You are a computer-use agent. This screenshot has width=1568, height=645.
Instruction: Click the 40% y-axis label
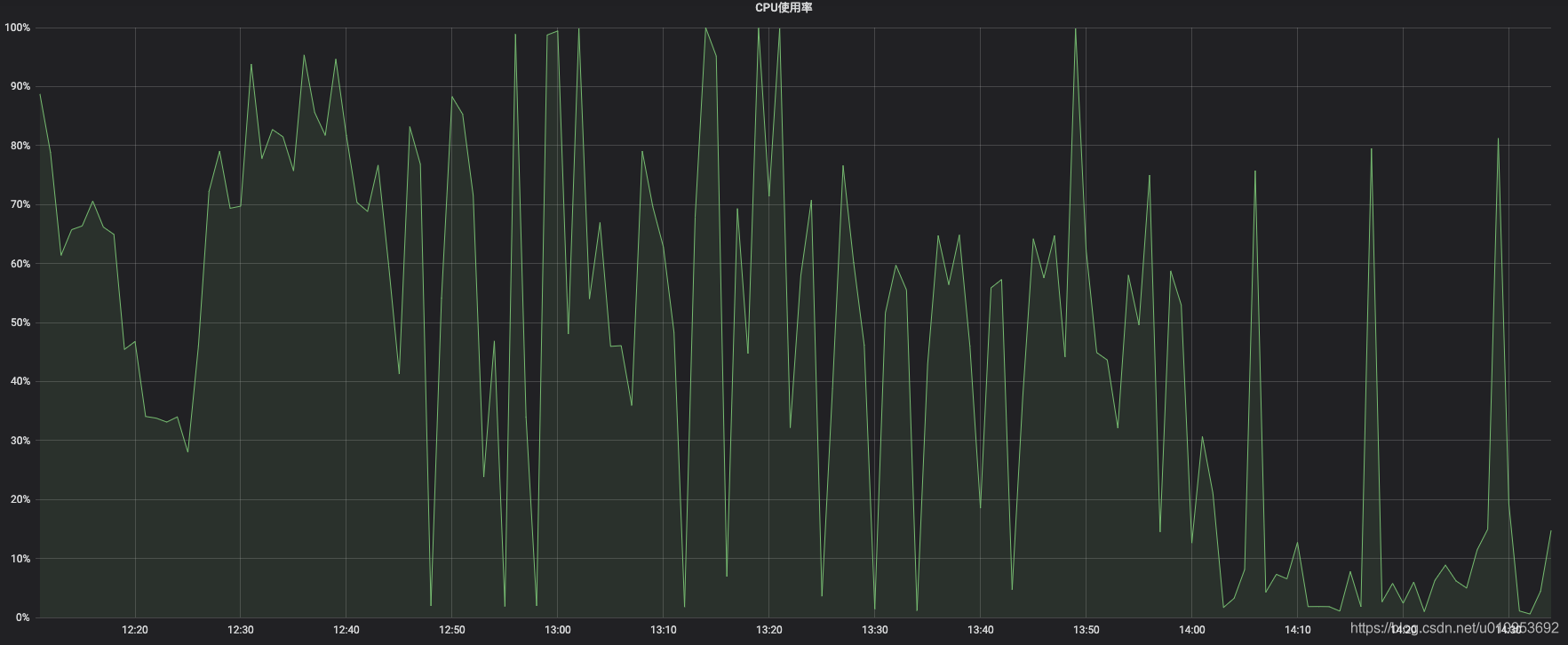click(20, 381)
